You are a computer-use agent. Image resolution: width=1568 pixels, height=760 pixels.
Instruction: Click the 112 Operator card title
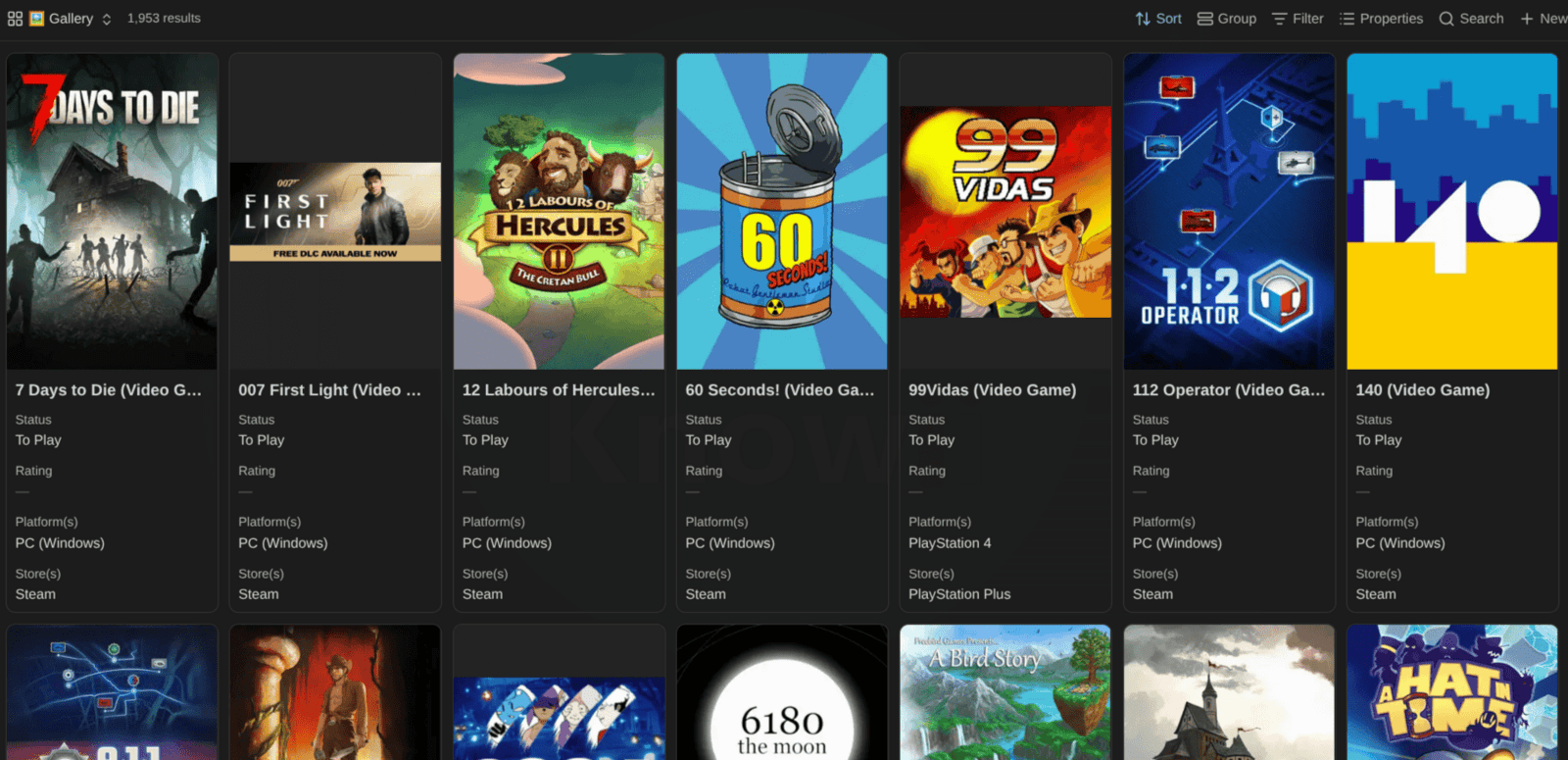(1229, 390)
